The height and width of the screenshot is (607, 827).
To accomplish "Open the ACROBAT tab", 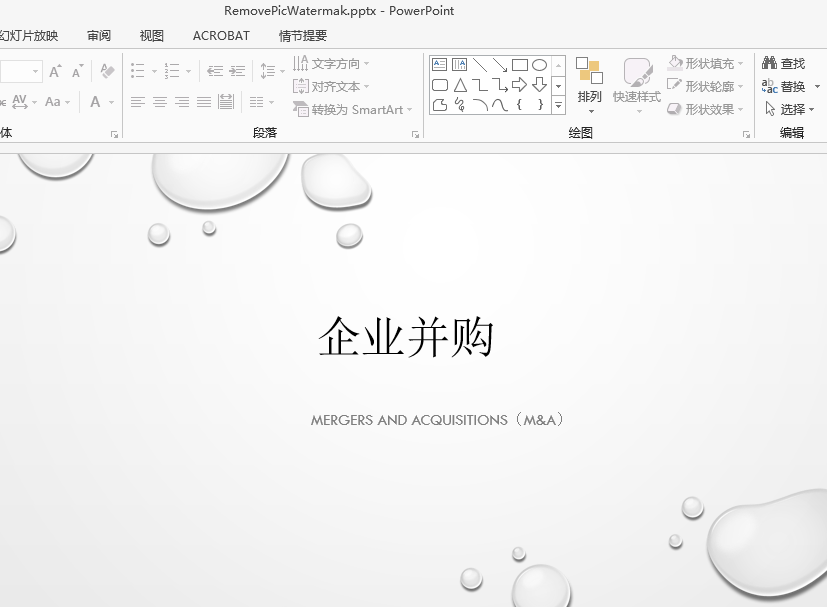I will point(221,36).
